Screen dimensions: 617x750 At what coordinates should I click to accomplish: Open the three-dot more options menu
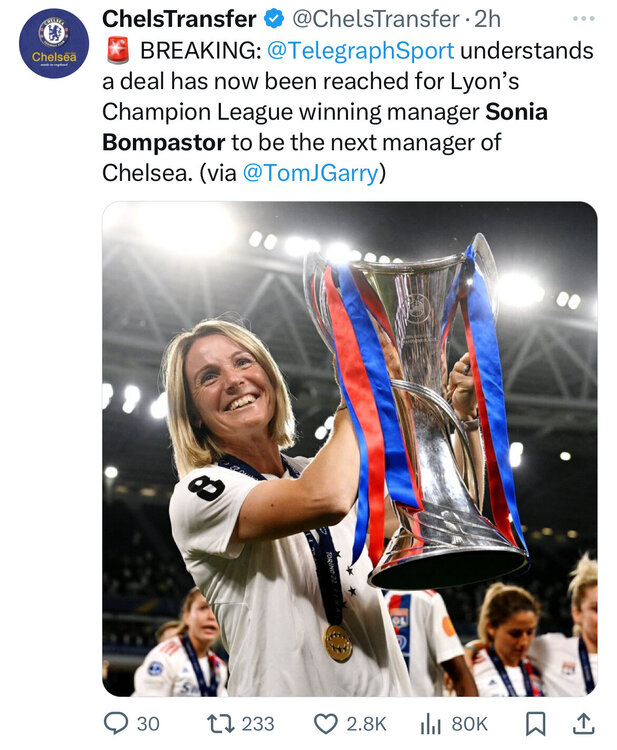[x=584, y=19]
